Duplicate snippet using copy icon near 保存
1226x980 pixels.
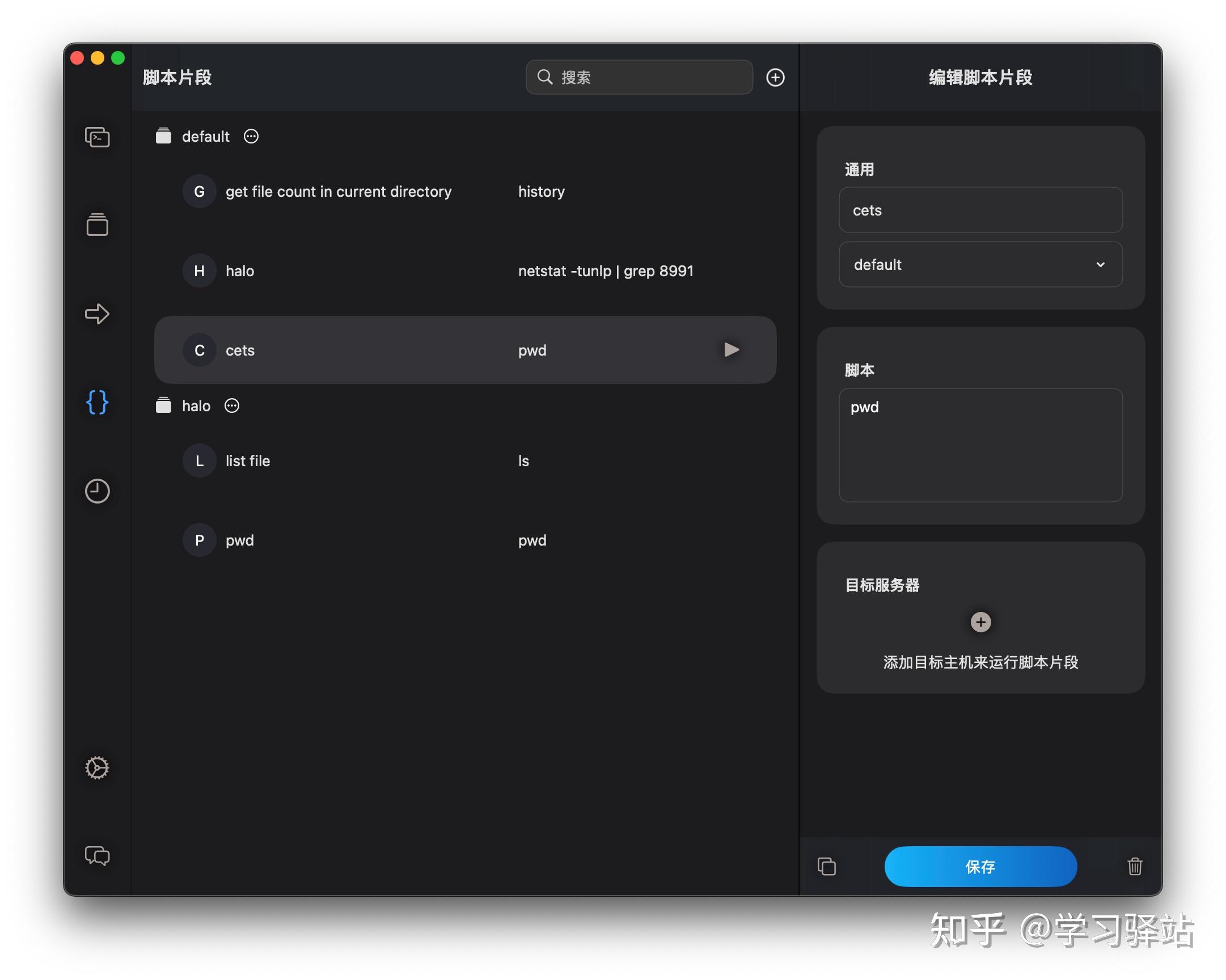[826, 867]
